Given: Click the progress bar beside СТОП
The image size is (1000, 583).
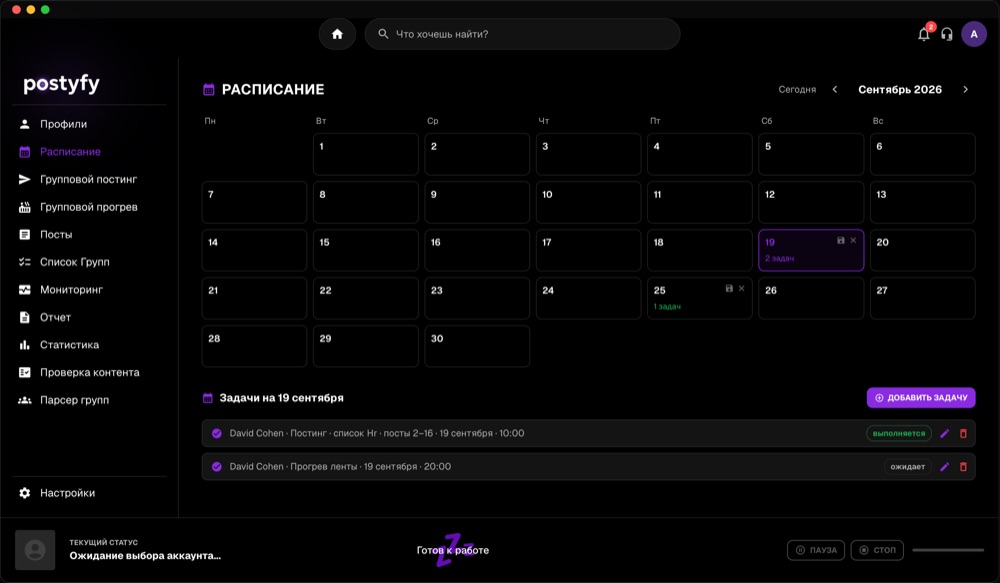Looking at the screenshot, I should tap(948, 550).
